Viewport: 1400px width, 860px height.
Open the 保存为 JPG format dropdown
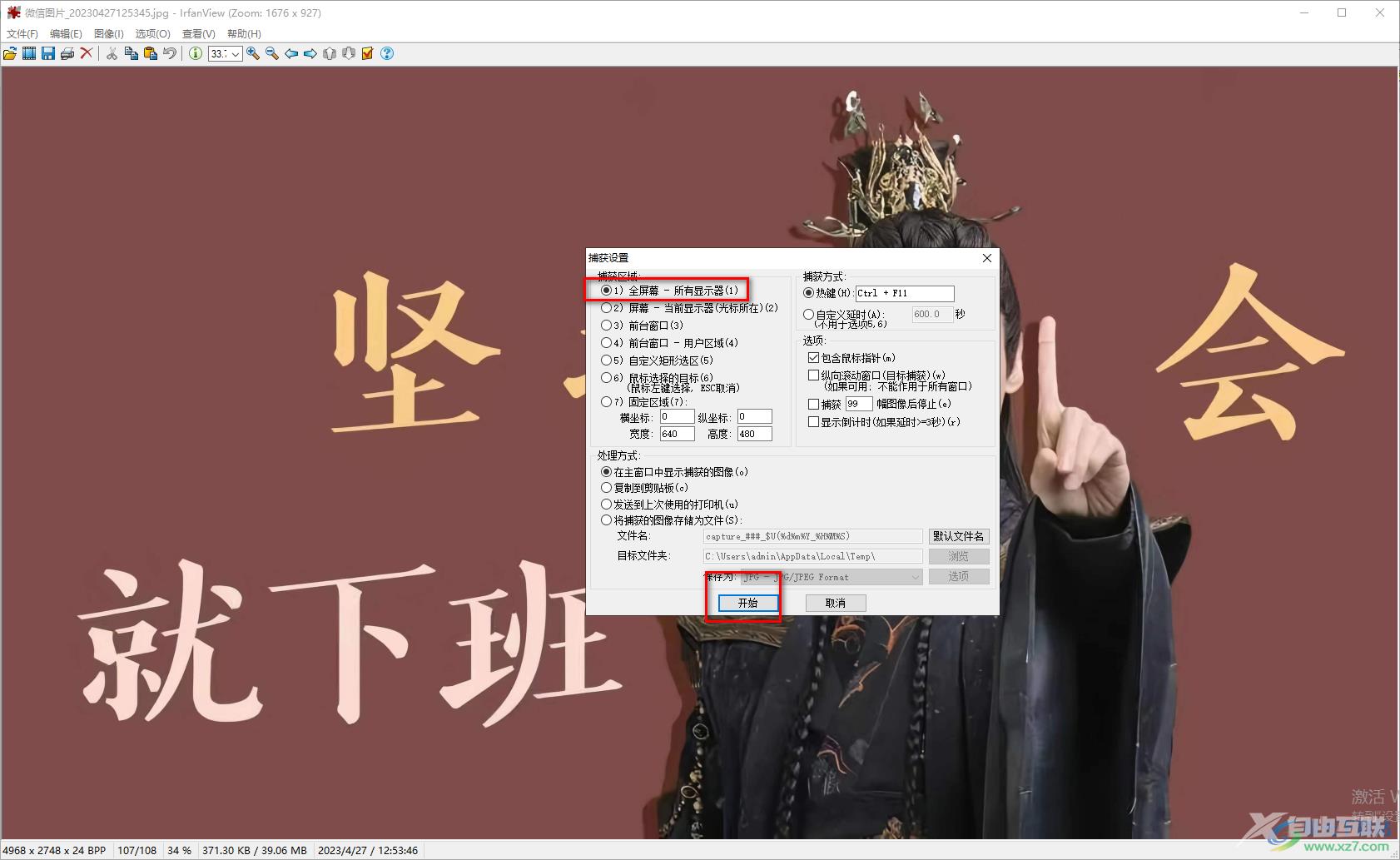832,577
